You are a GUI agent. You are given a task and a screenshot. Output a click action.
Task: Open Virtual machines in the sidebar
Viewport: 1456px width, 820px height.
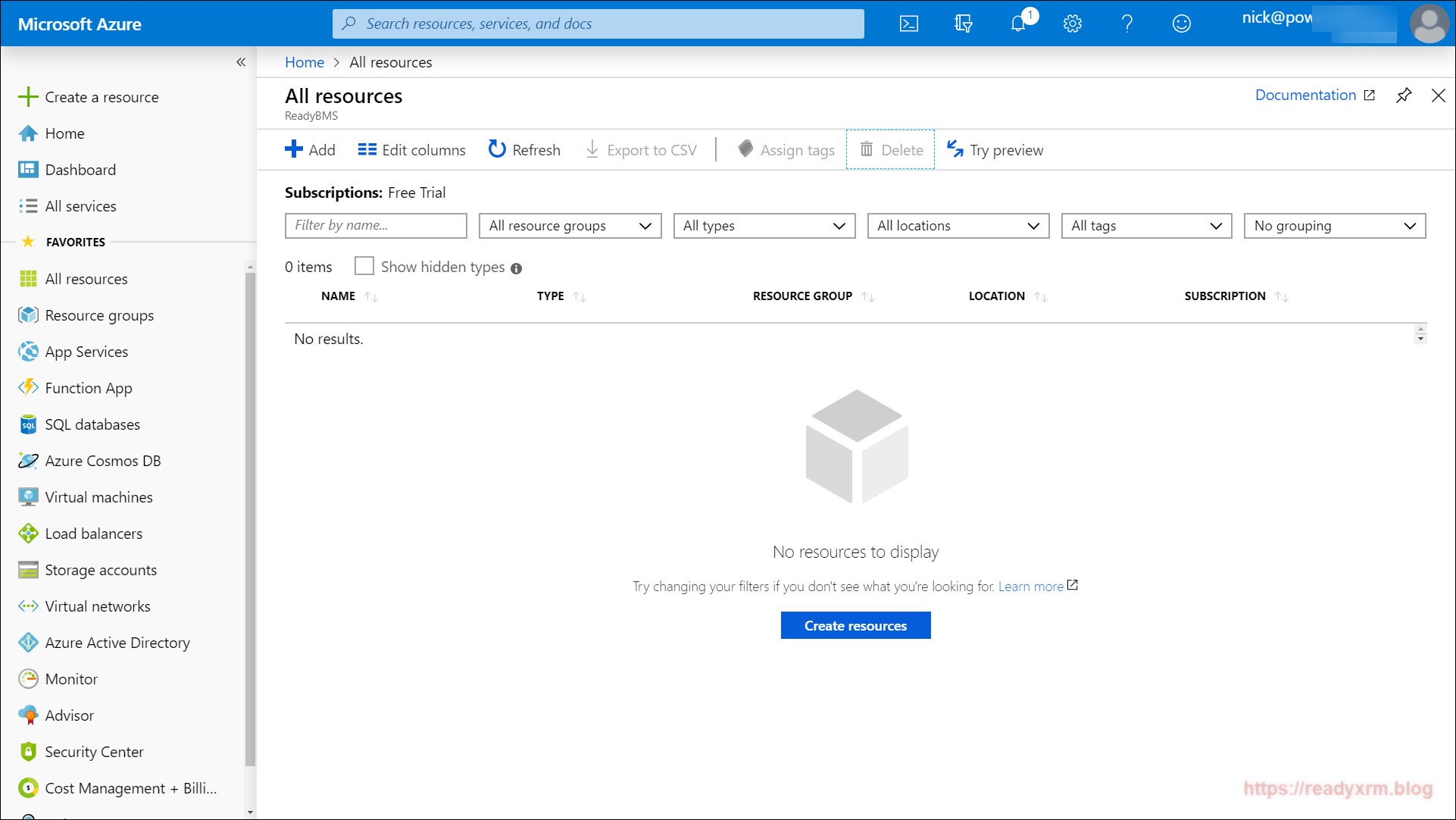click(98, 497)
